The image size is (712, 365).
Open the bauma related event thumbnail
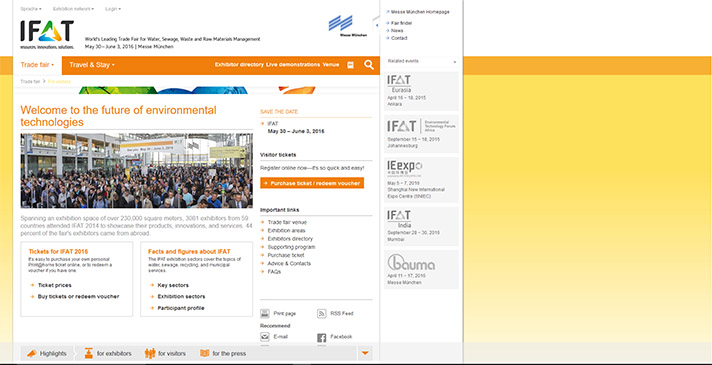pyautogui.click(x=421, y=270)
